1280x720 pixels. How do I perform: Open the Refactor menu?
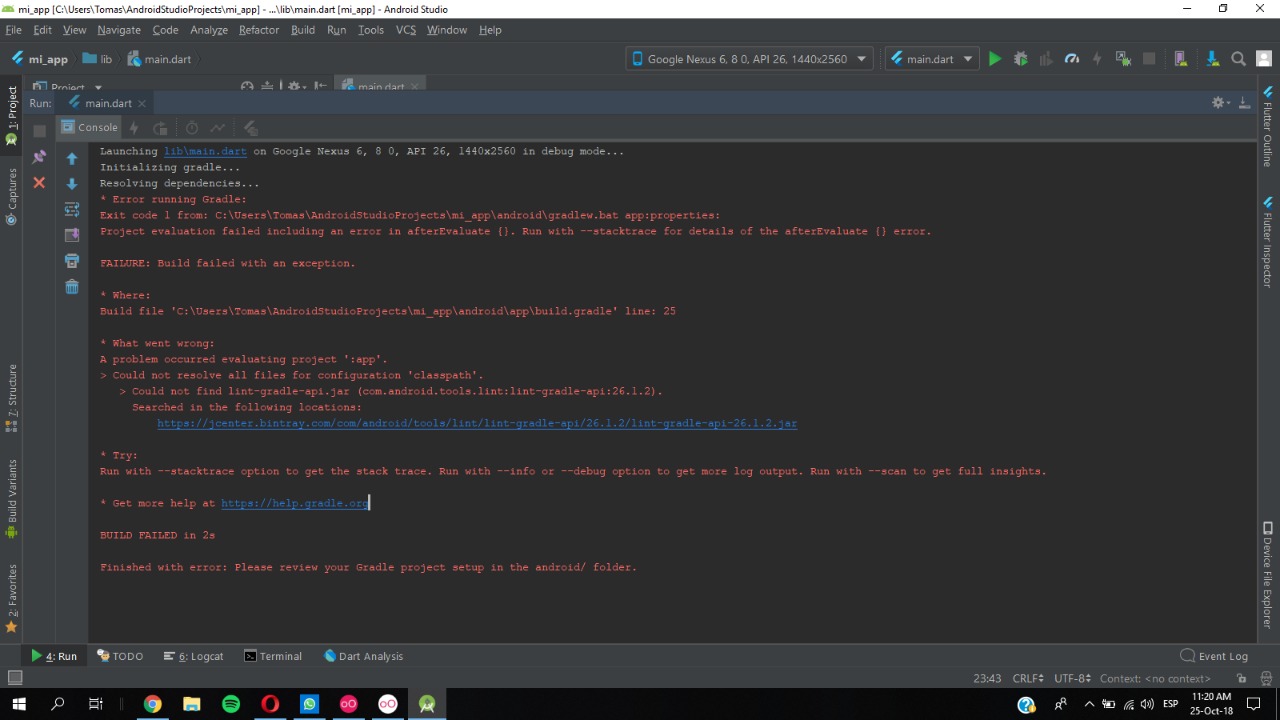click(259, 30)
